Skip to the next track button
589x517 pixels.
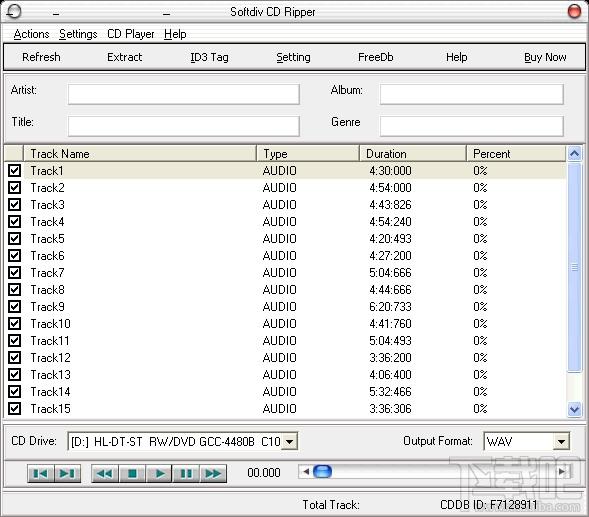[x=68, y=473]
